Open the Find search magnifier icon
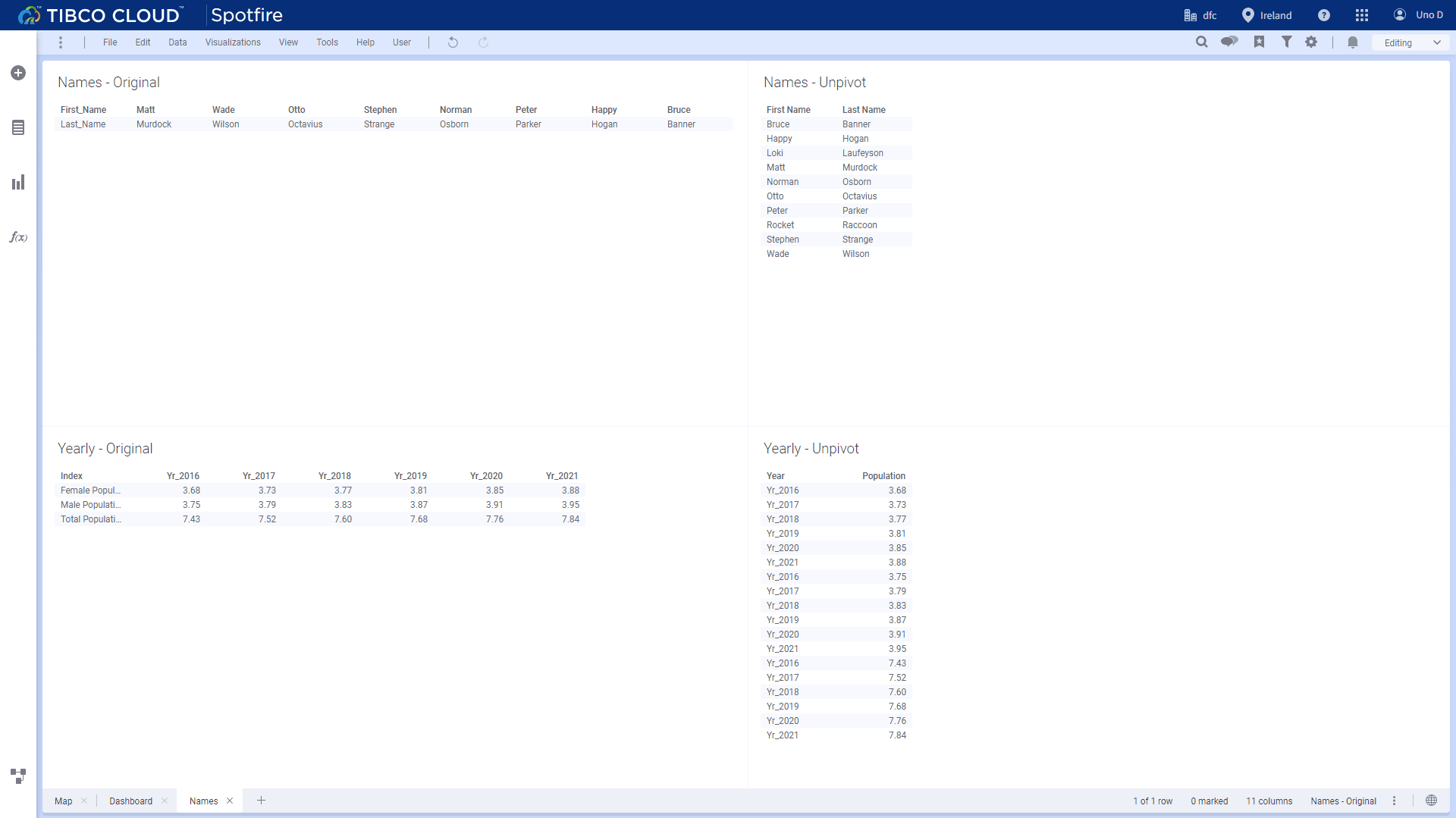The height and width of the screenshot is (818, 1456). pyautogui.click(x=1202, y=42)
